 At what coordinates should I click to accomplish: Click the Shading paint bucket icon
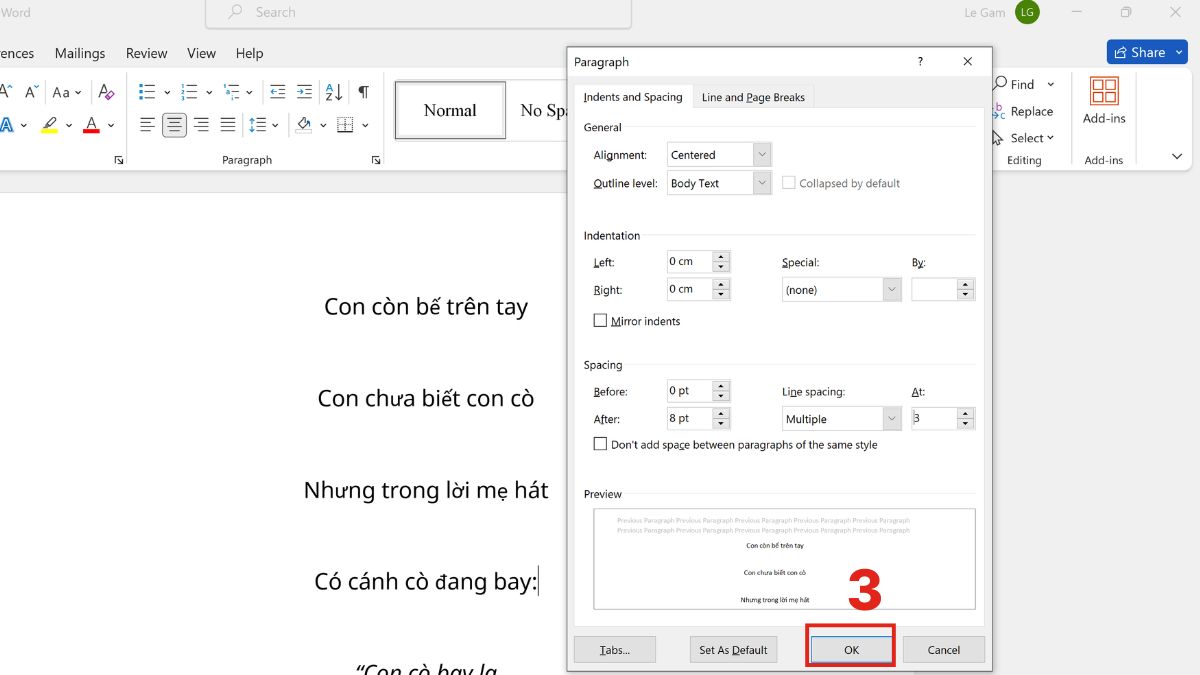point(304,125)
